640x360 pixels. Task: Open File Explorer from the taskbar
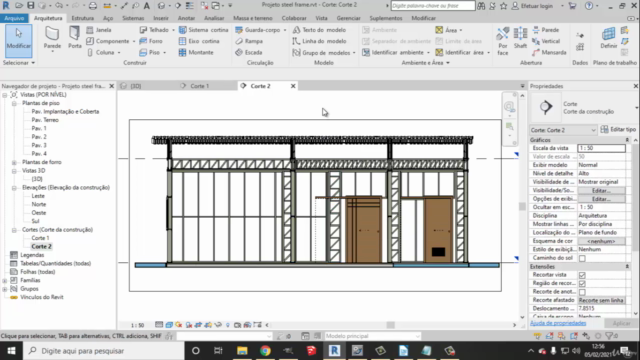click(x=242, y=351)
